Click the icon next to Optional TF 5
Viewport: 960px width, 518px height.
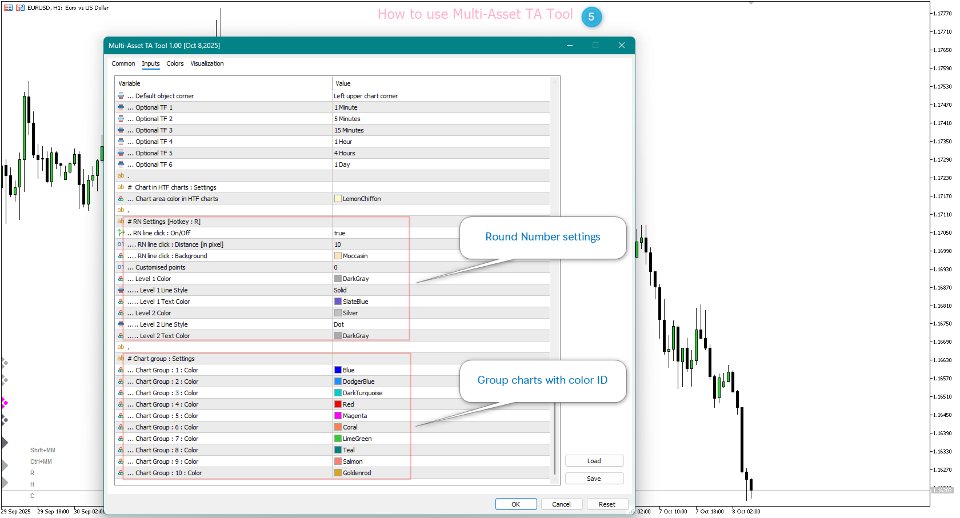121,153
